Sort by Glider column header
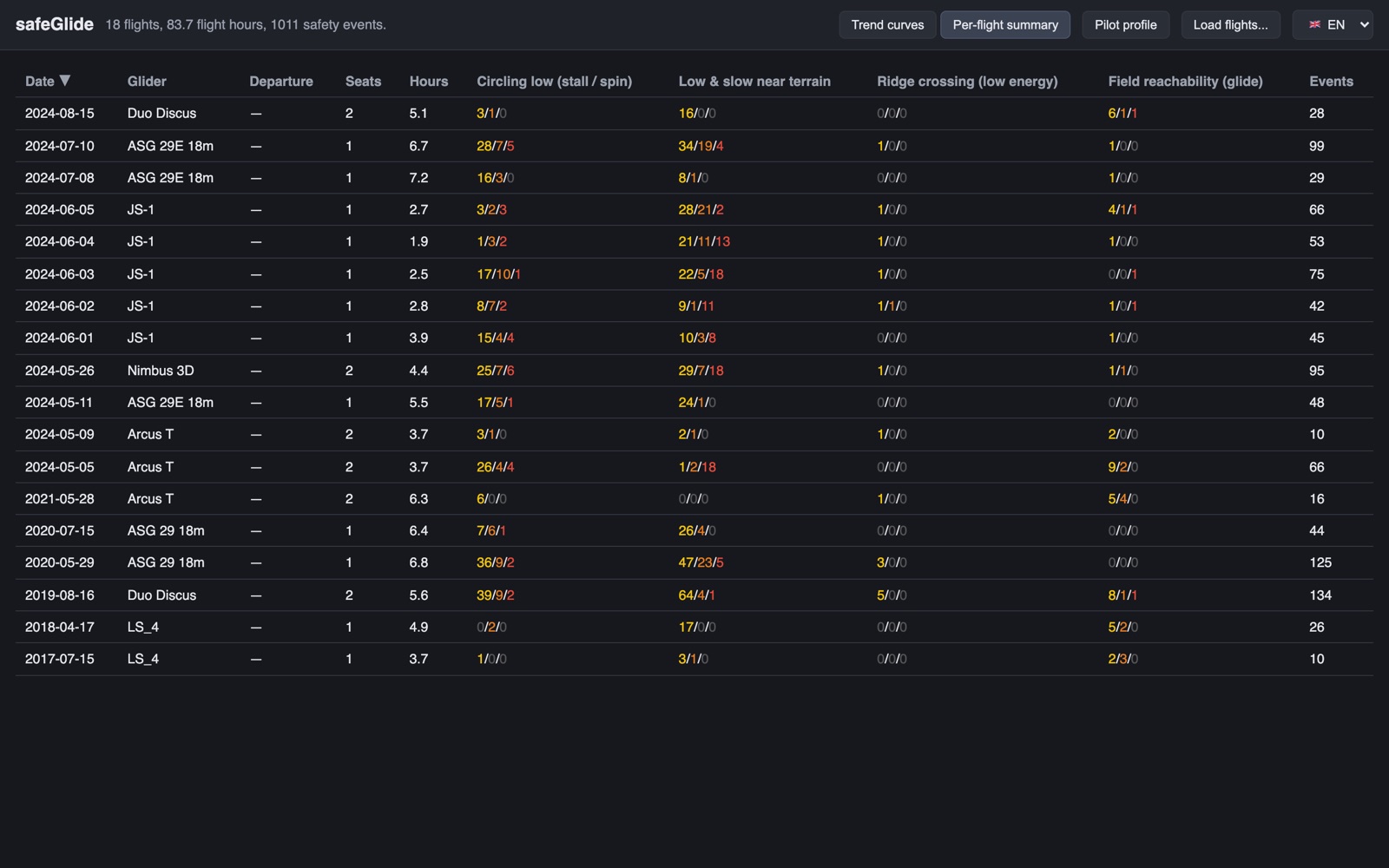 (x=147, y=81)
